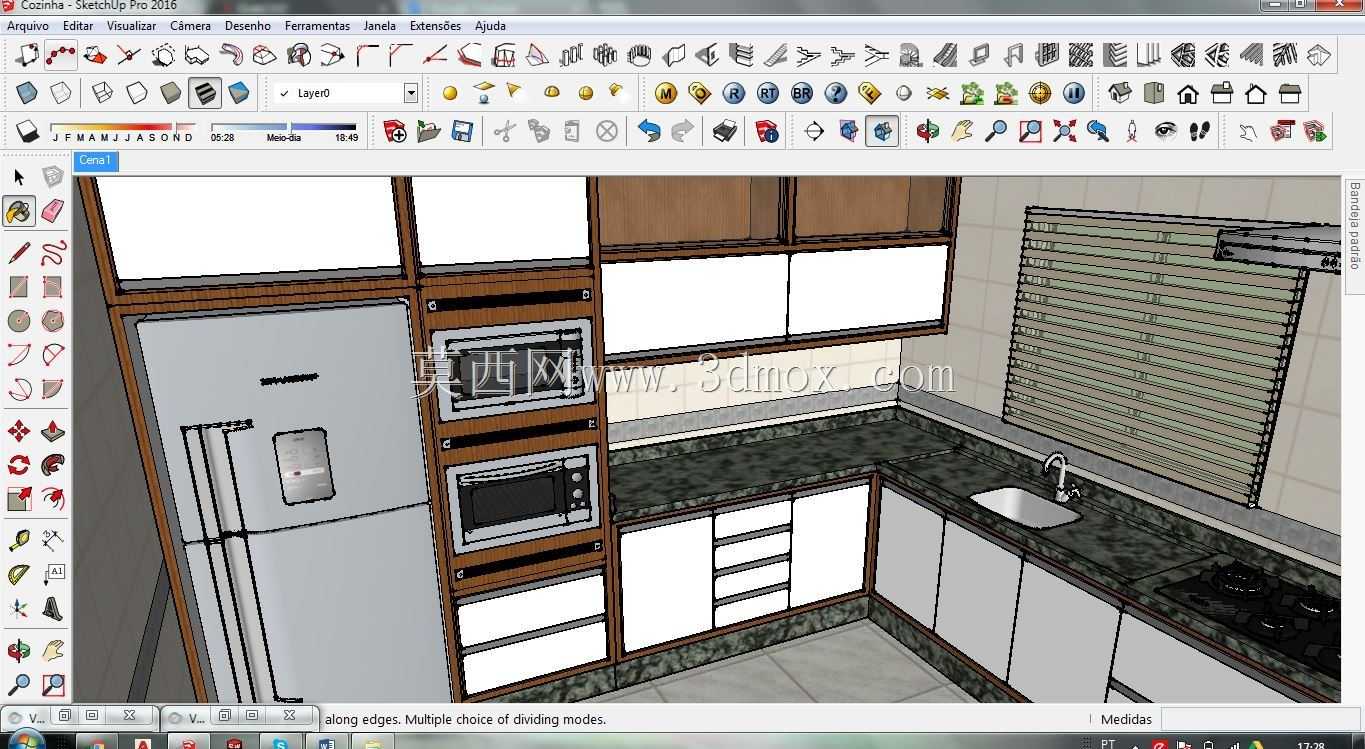Click the round M extension button
This screenshot has height=749, width=1365.
666,94
